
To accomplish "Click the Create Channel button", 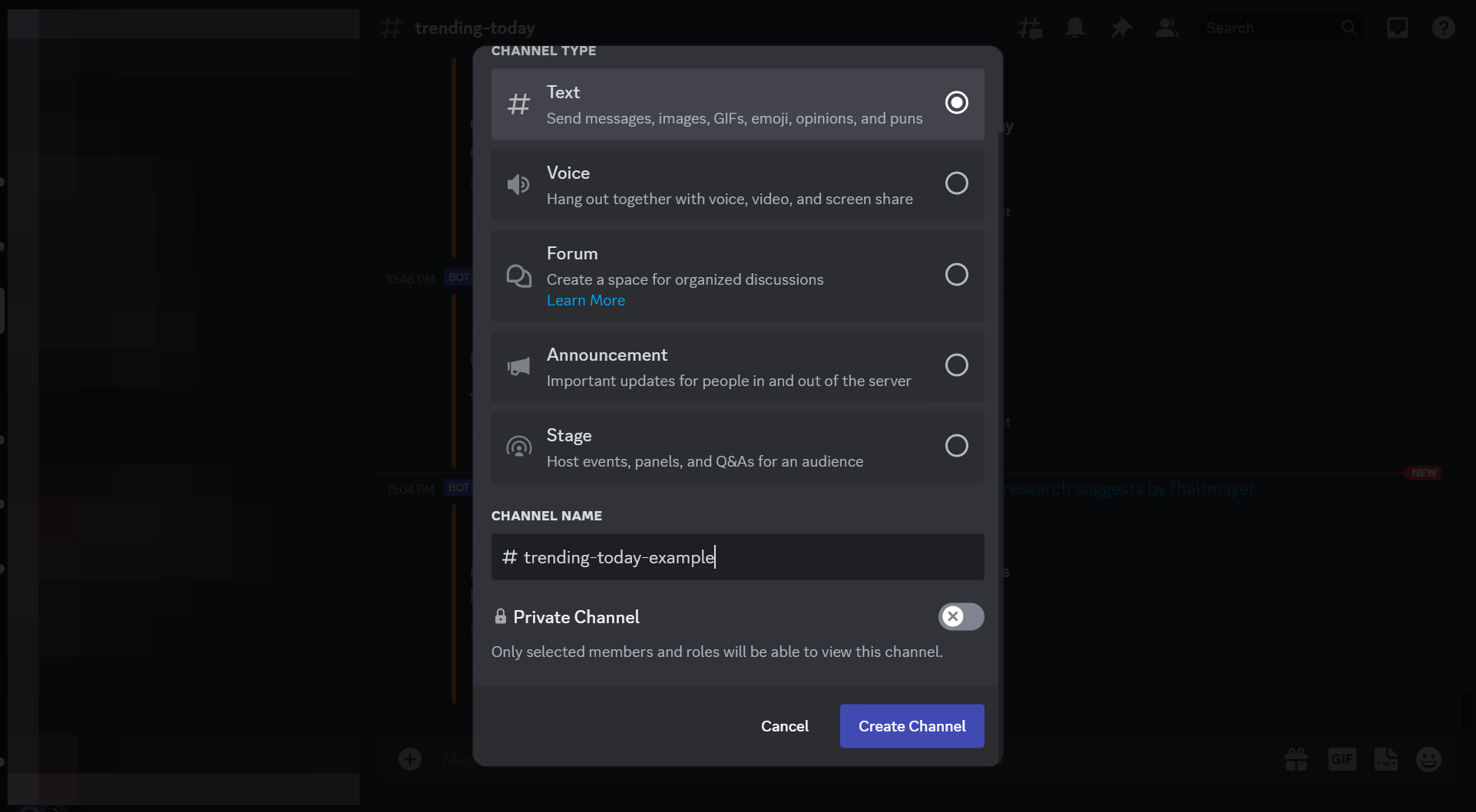I will (x=912, y=726).
